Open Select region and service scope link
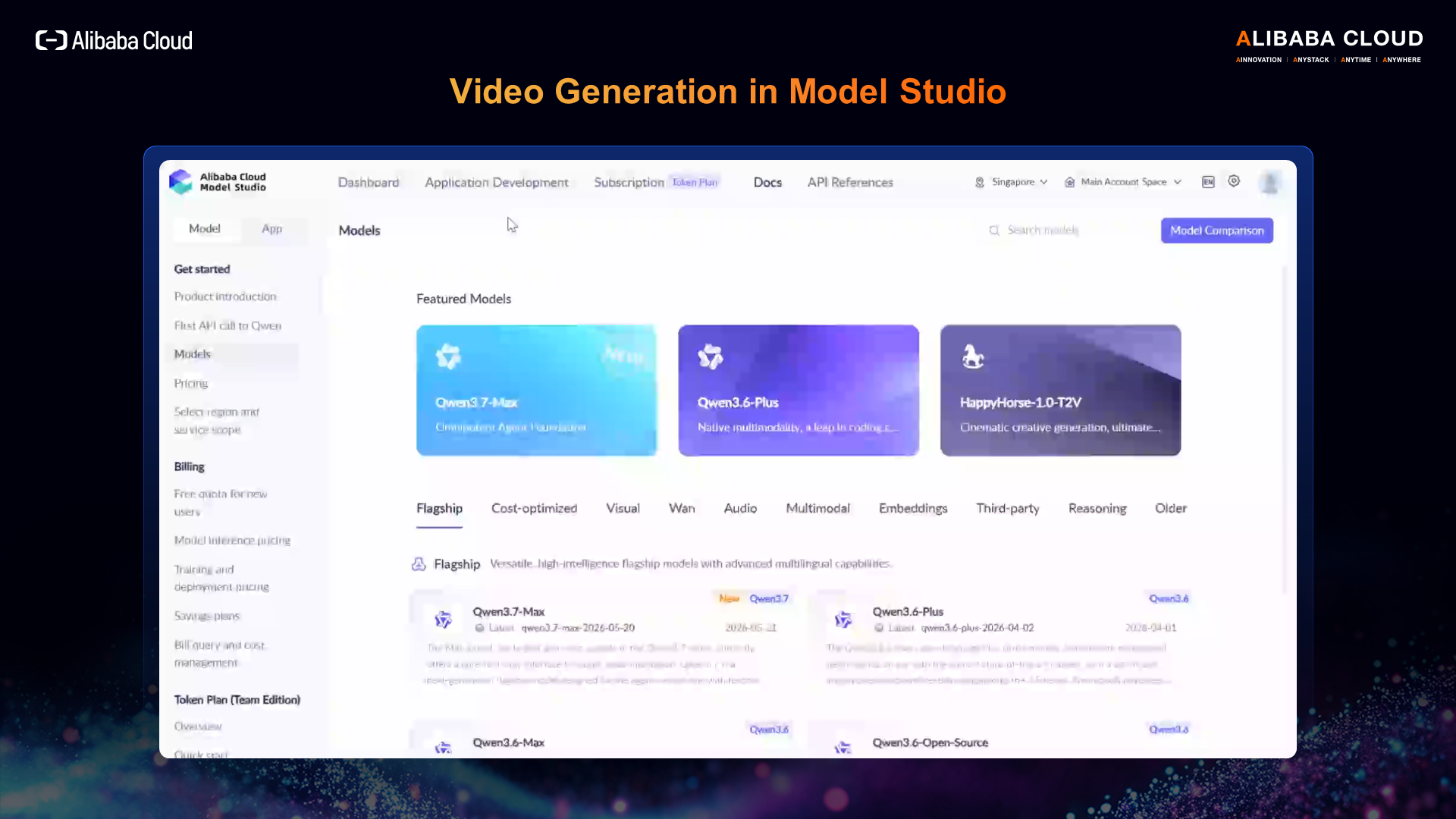1456x819 pixels. coord(217,421)
